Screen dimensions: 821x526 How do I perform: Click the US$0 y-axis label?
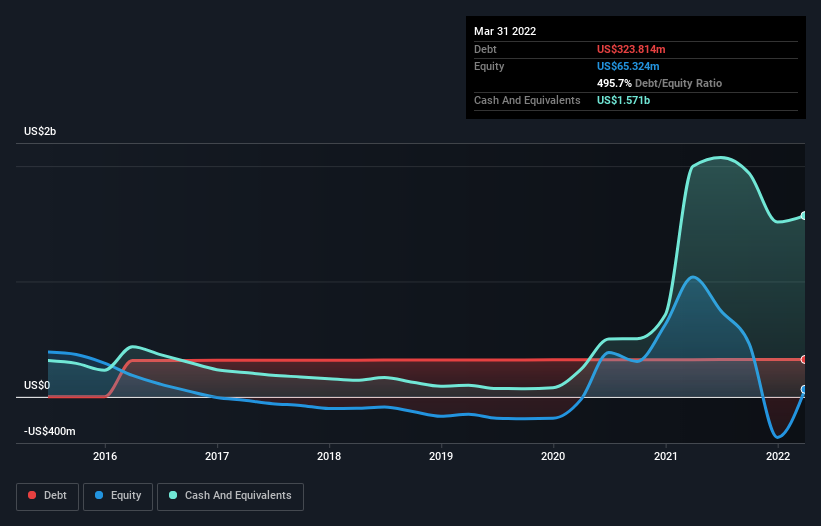point(37,386)
